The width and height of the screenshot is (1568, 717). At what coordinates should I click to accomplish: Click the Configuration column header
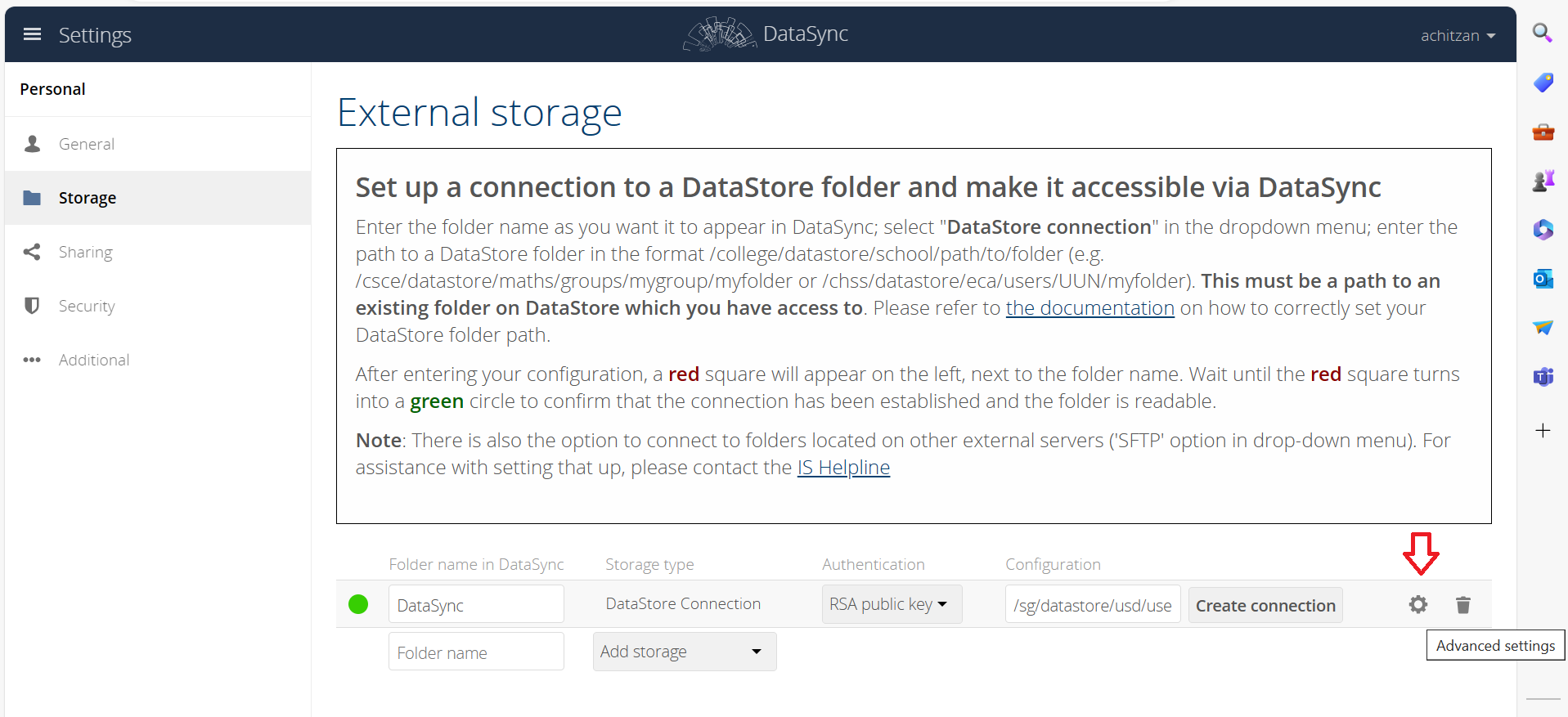click(1053, 564)
